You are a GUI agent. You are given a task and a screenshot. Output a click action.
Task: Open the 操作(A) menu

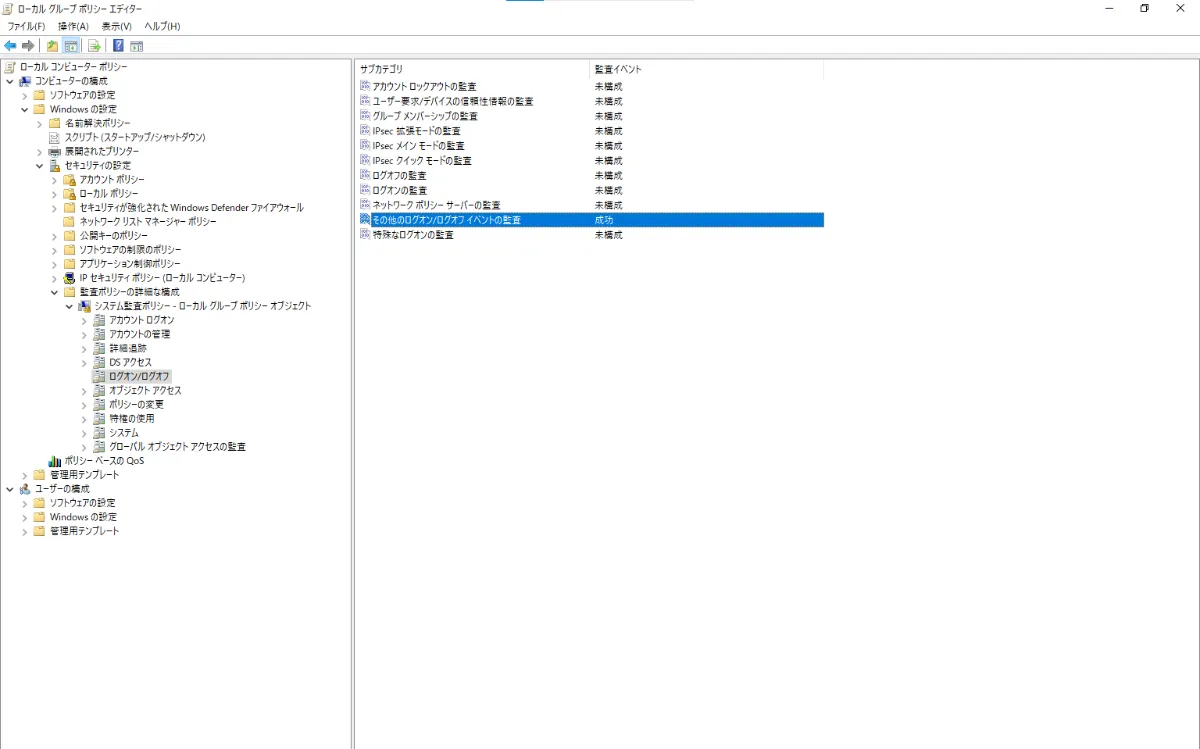[73, 26]
